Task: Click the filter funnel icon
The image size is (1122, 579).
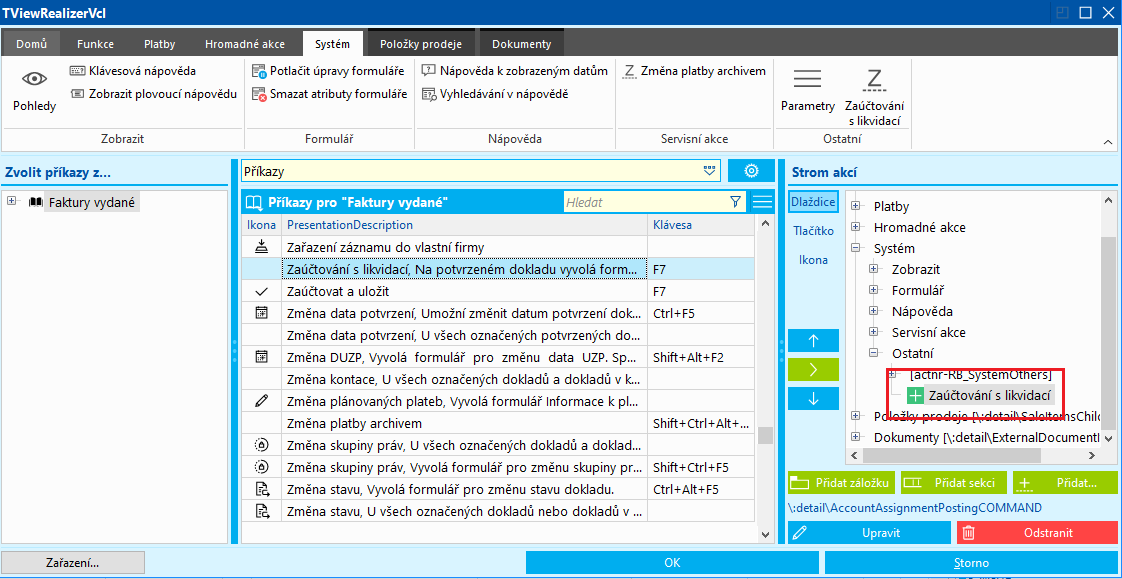Action: 736,202
